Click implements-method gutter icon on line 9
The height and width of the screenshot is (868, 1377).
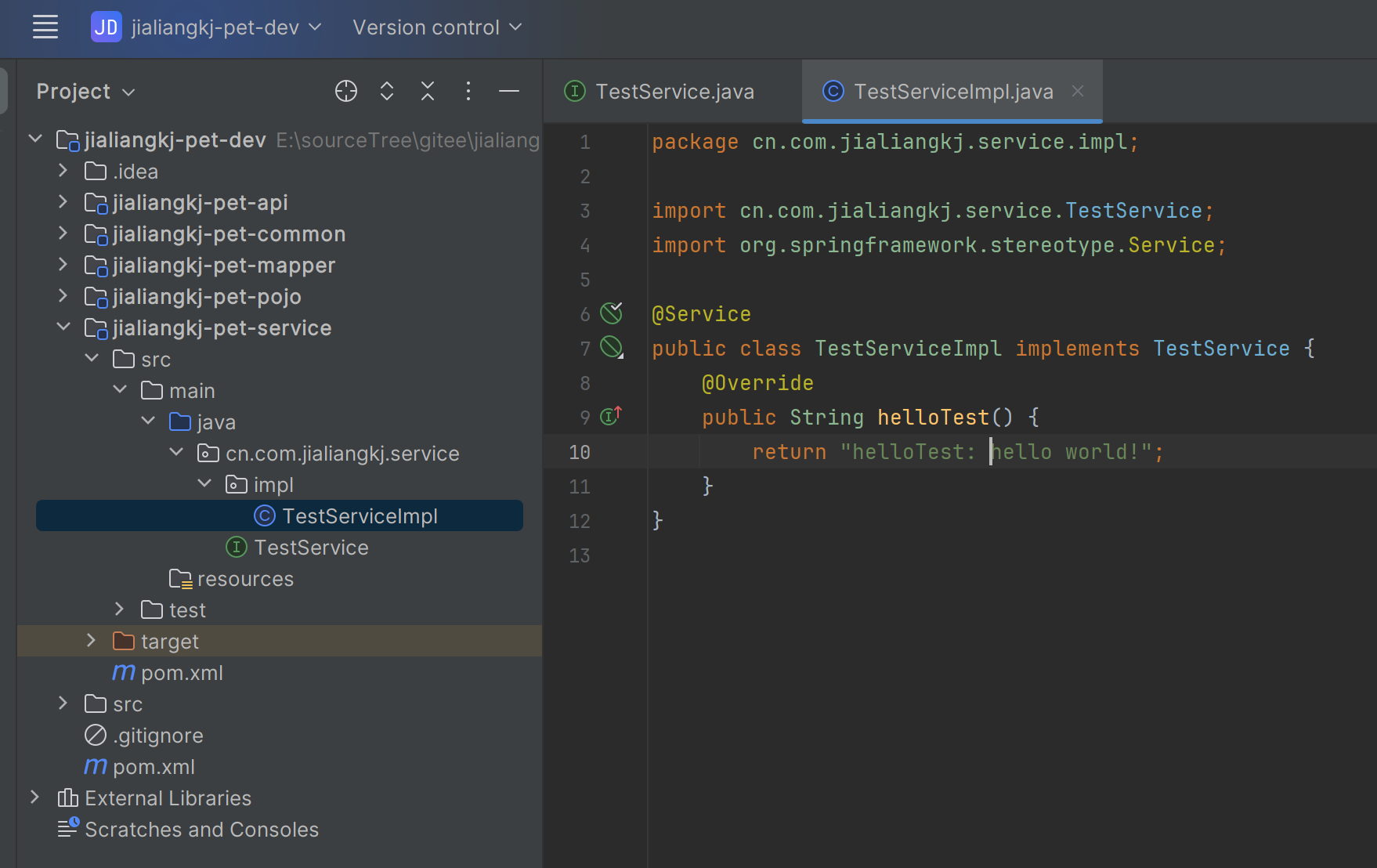611,415
